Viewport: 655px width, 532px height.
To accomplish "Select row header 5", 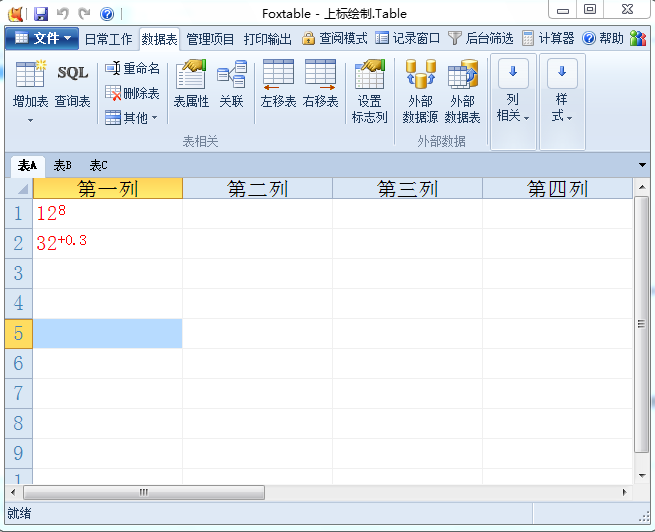I will tap(19, 334).
